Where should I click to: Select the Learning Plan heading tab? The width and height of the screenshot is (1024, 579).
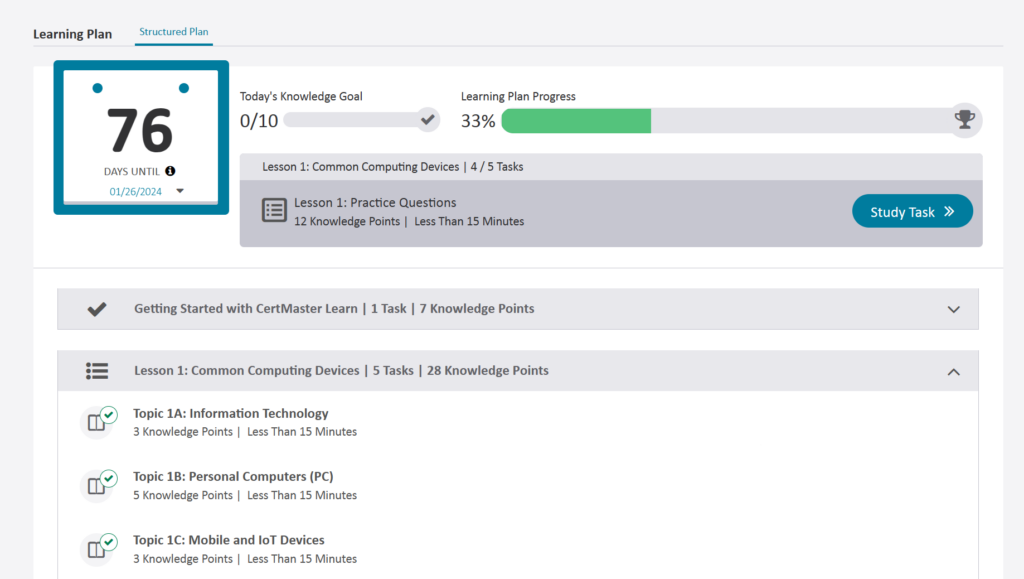[72, 34]
